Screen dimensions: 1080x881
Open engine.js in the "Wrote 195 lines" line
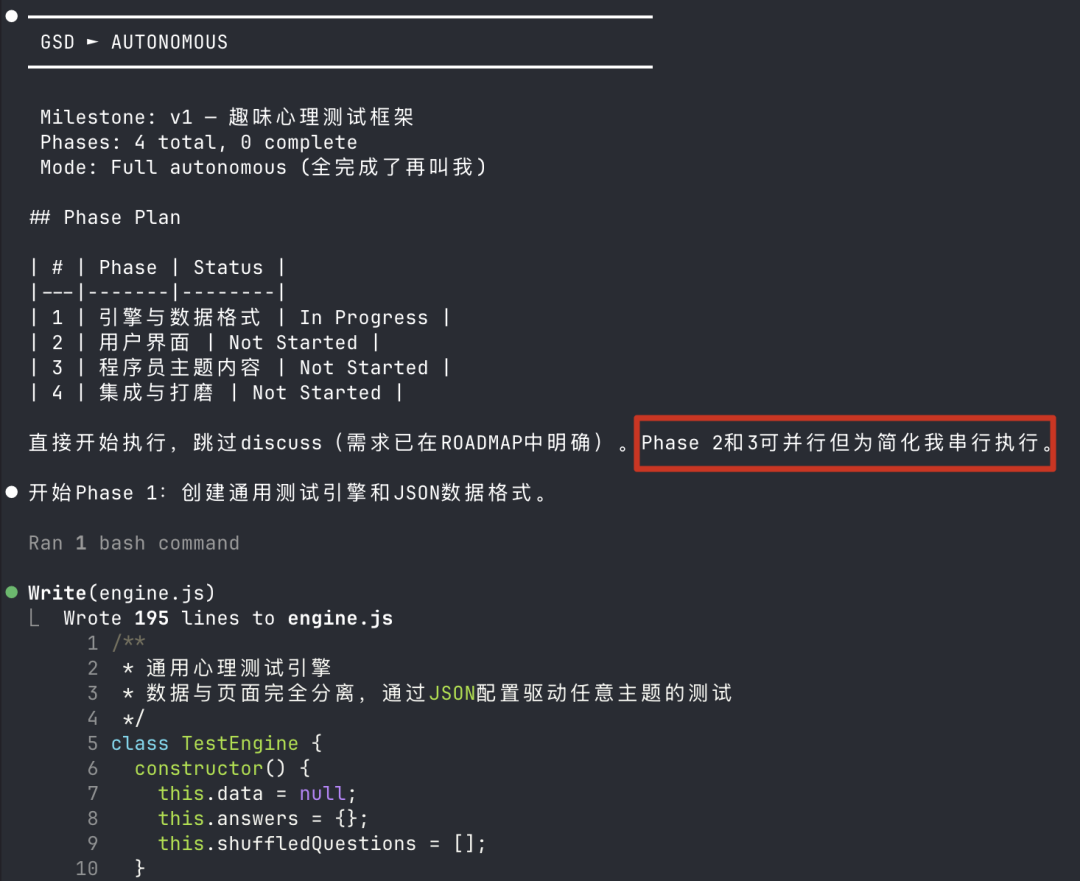(x=340, y=618)
